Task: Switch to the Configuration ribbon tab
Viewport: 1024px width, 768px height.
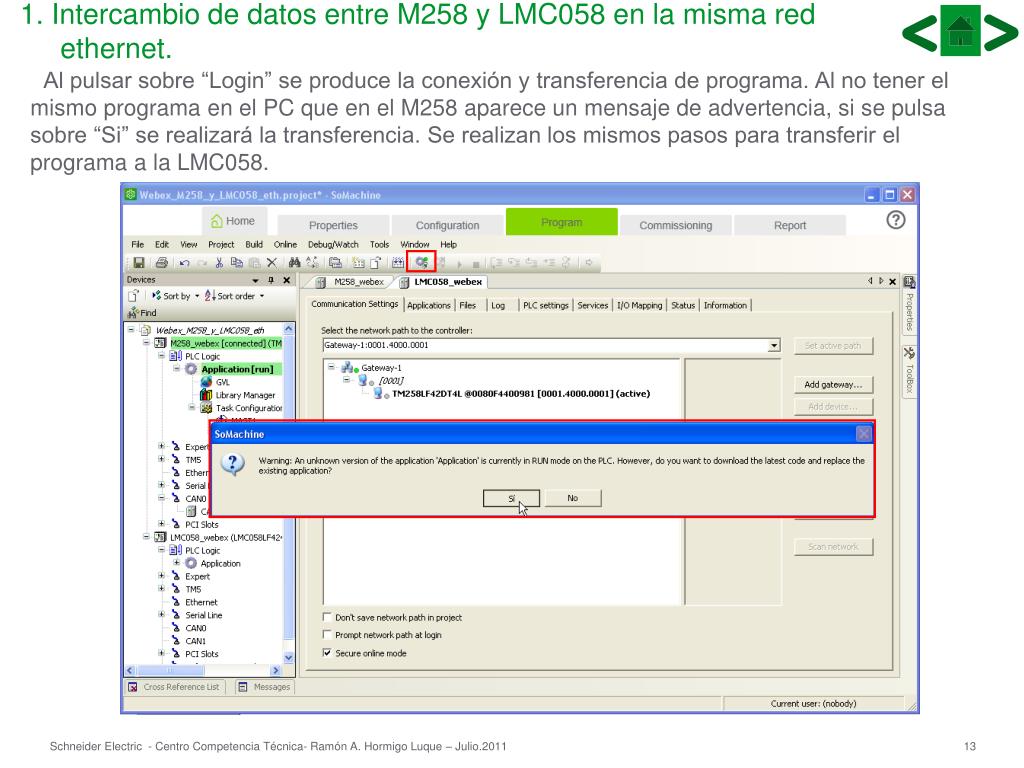Action: (x=447, y=225)
